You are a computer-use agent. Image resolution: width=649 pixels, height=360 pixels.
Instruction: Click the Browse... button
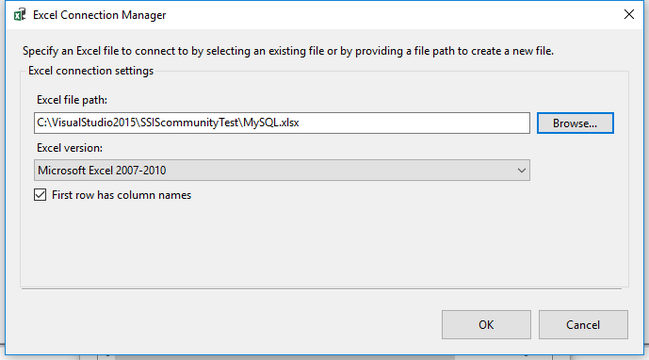(x=575, y=123)
